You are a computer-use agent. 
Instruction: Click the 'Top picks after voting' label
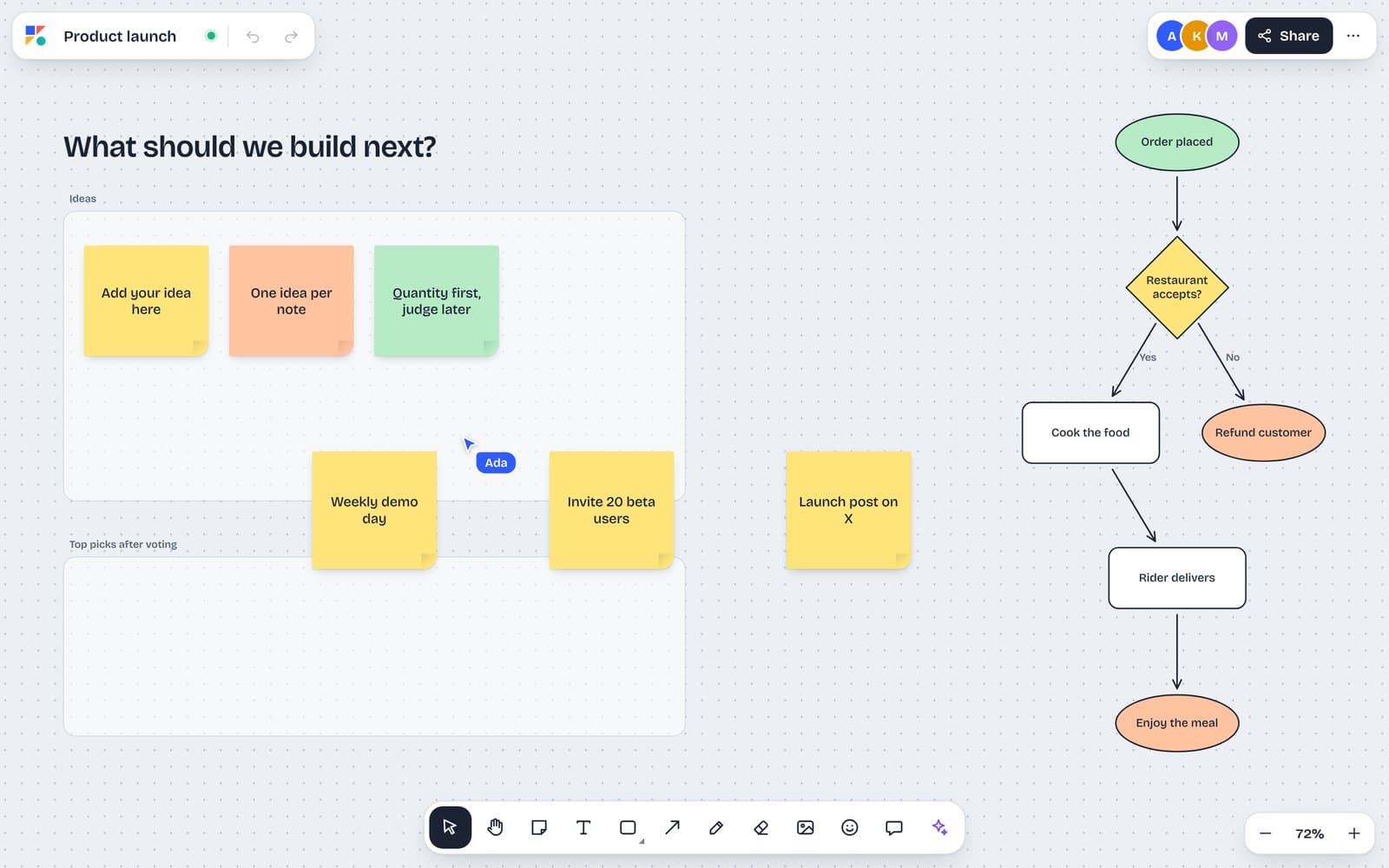[122, 544]
